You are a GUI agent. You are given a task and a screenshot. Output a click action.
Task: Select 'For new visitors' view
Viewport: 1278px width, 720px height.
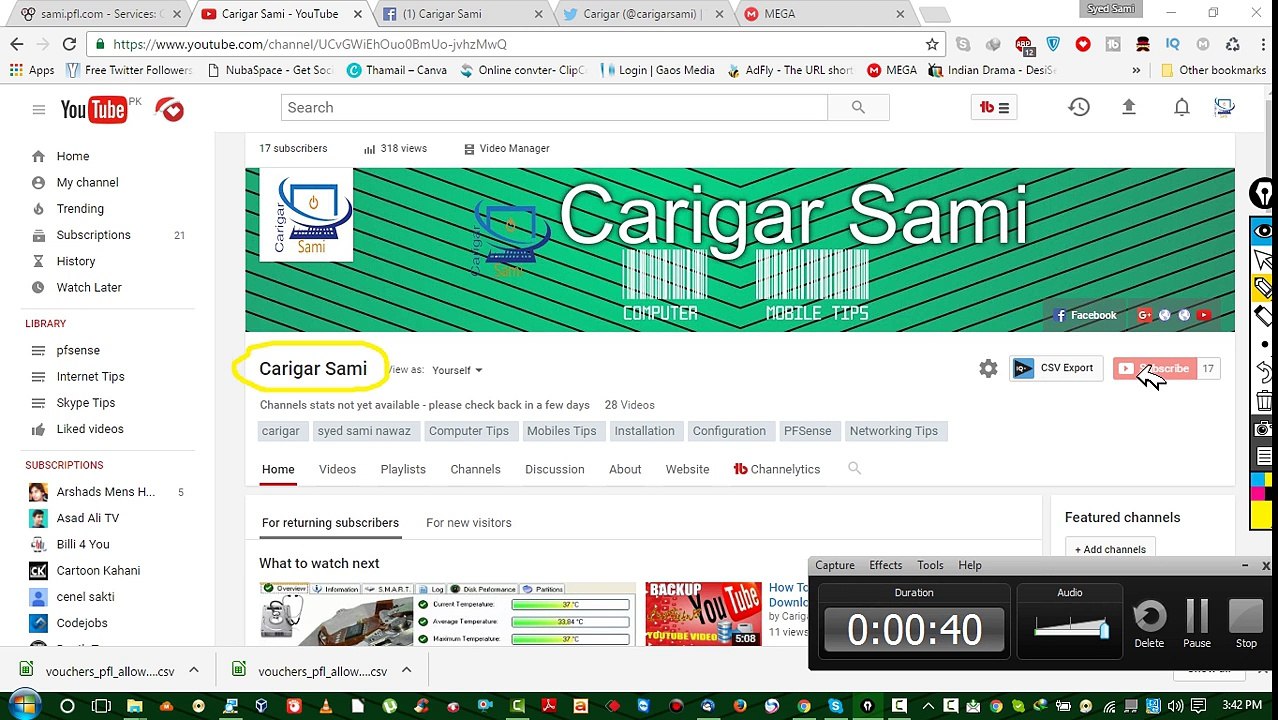tap(468, 523)
